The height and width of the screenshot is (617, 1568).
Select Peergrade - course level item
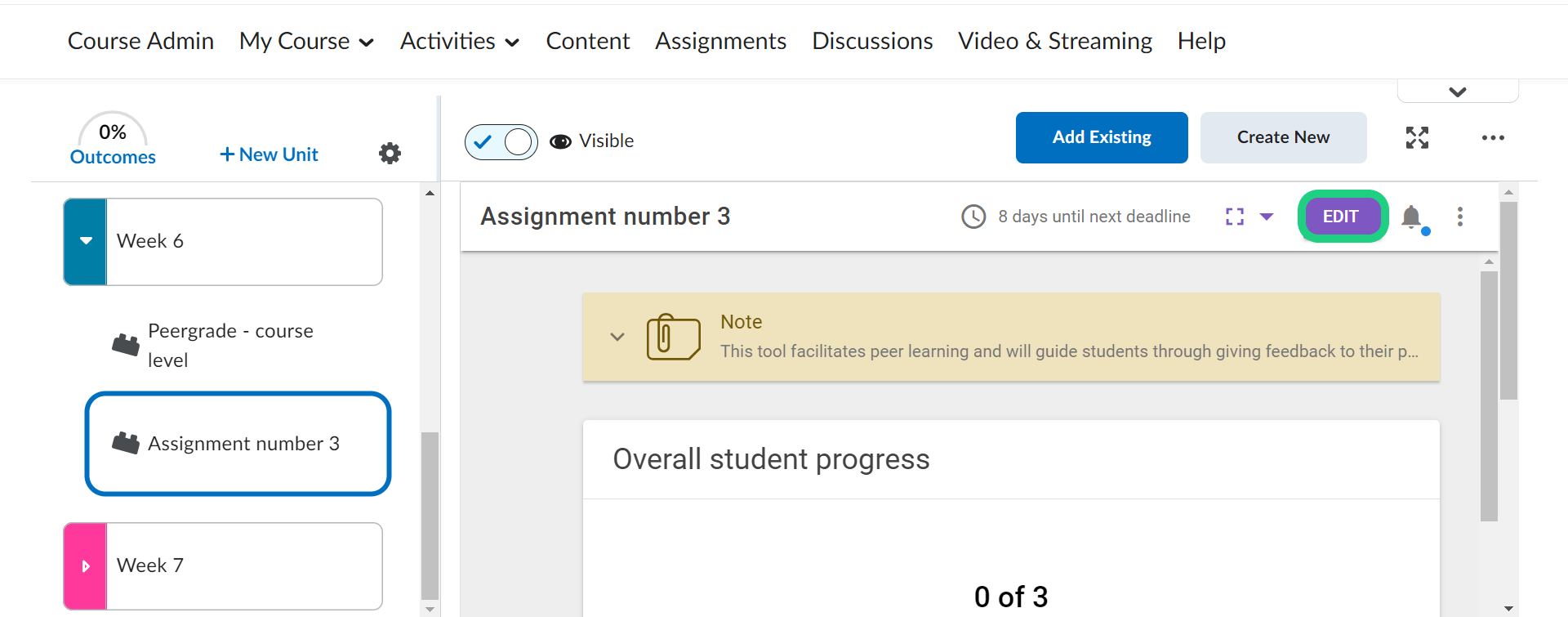click(230, 345)
